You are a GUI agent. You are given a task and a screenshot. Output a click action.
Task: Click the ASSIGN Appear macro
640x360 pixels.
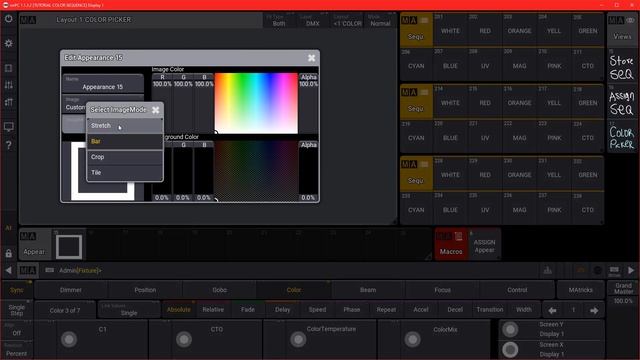(484, 245)
